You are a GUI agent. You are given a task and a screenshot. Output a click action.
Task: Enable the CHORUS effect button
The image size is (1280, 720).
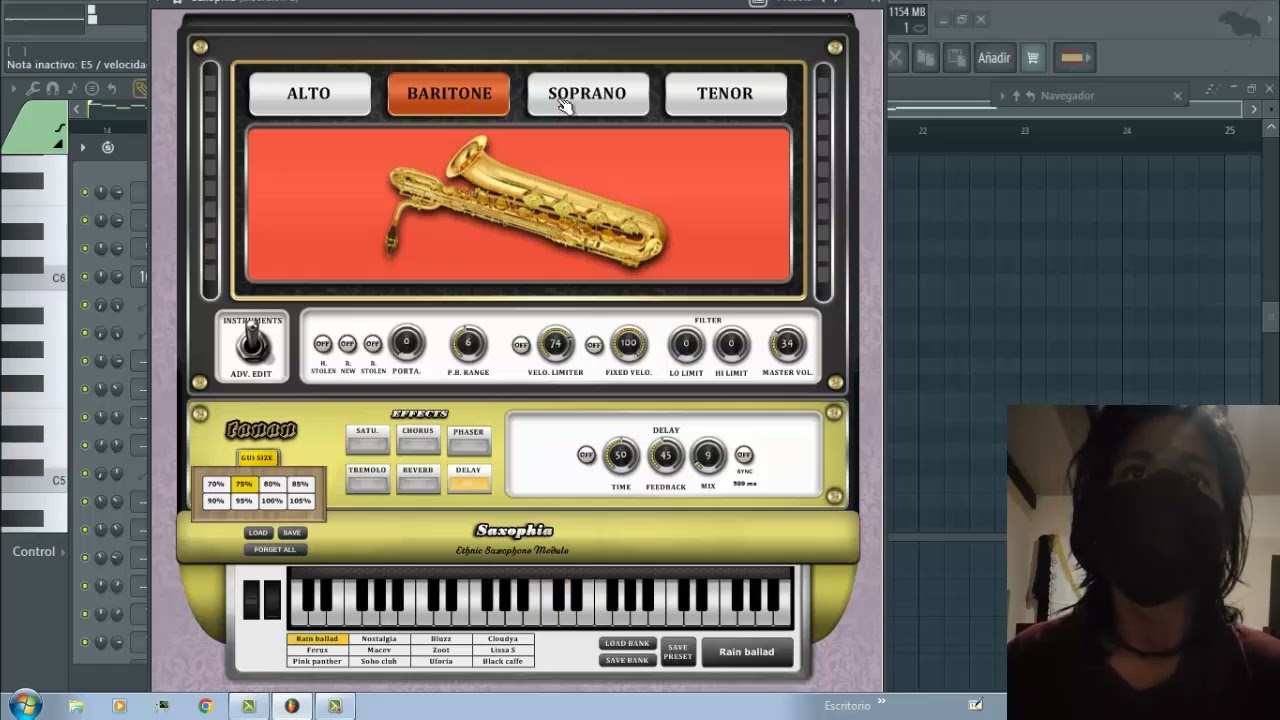pyautogui.click(x=418, y=439)
